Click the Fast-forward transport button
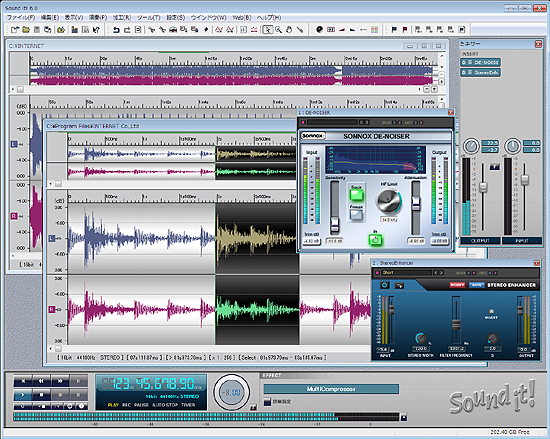The image size is (550, 439). [x=60, y=380]
